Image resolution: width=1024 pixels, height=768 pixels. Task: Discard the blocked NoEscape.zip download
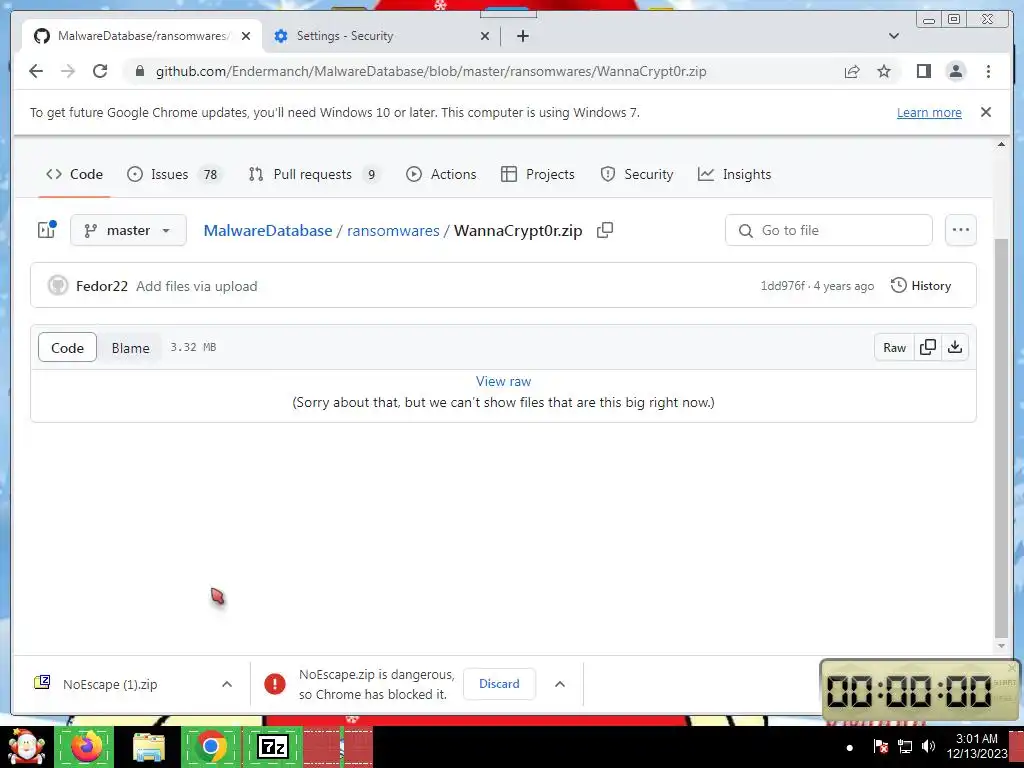click(499, 684)
